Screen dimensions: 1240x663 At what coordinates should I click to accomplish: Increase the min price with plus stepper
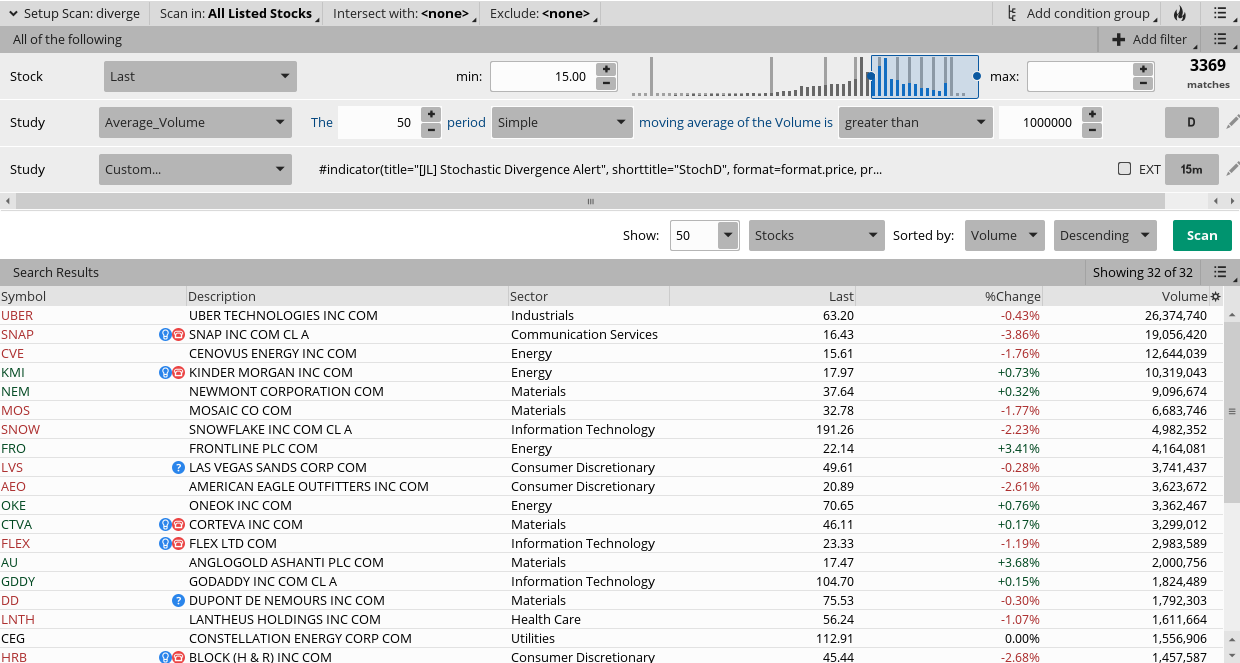[606, 69]
